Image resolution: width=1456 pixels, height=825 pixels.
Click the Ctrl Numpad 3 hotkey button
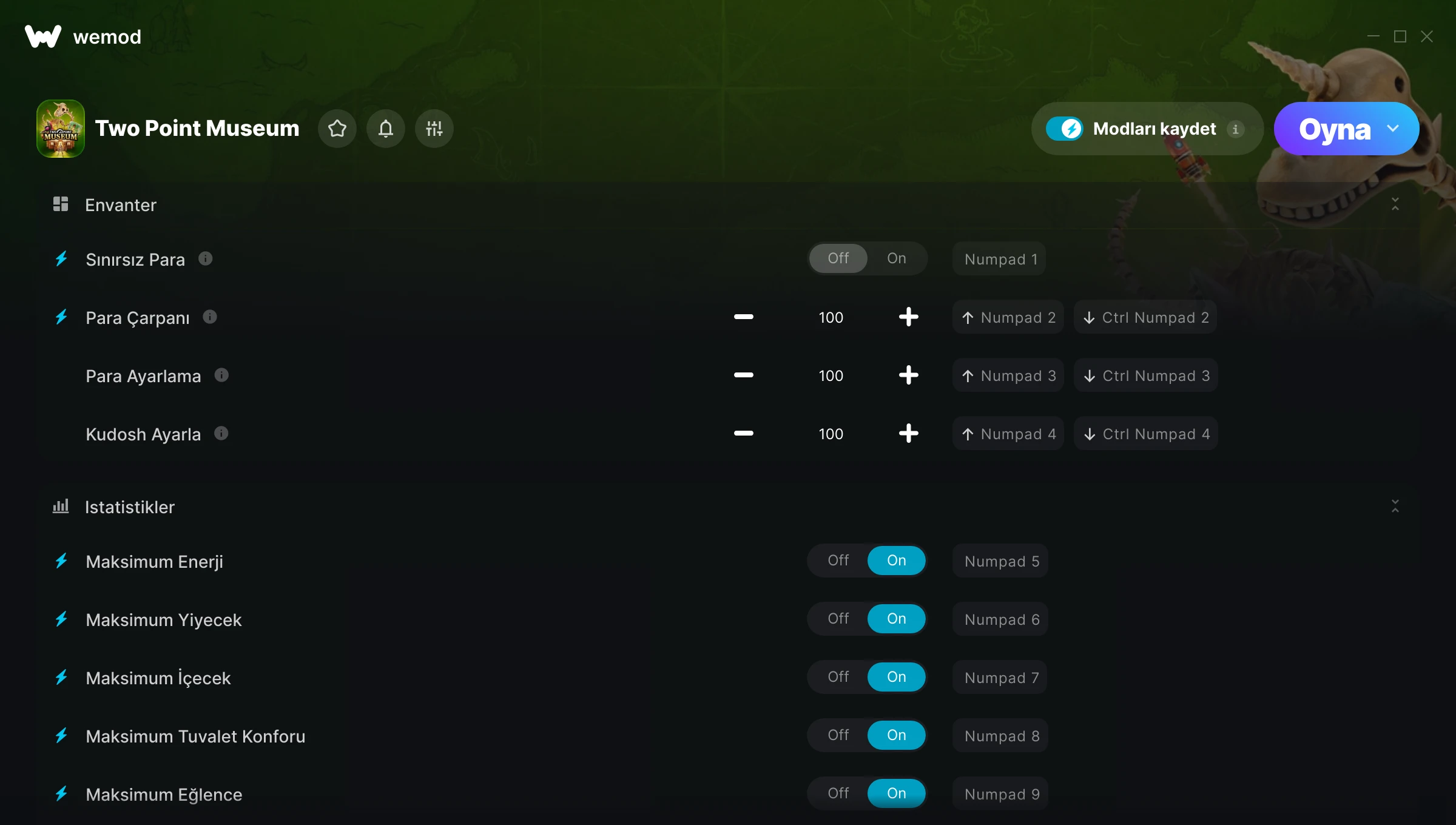click(1146, 375)
